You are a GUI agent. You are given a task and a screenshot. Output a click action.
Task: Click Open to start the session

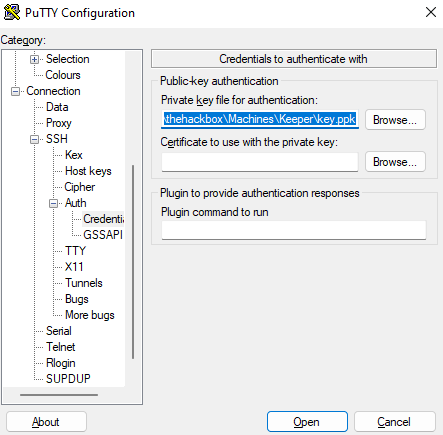click(307, 422)
